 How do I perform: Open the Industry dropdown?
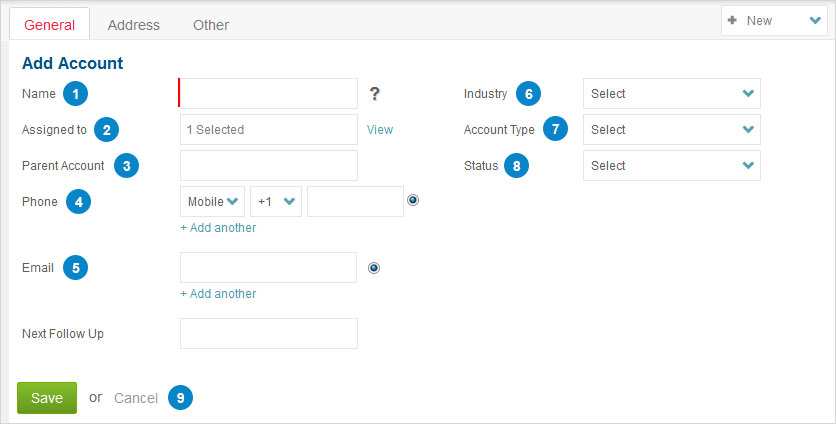point(672,94)
